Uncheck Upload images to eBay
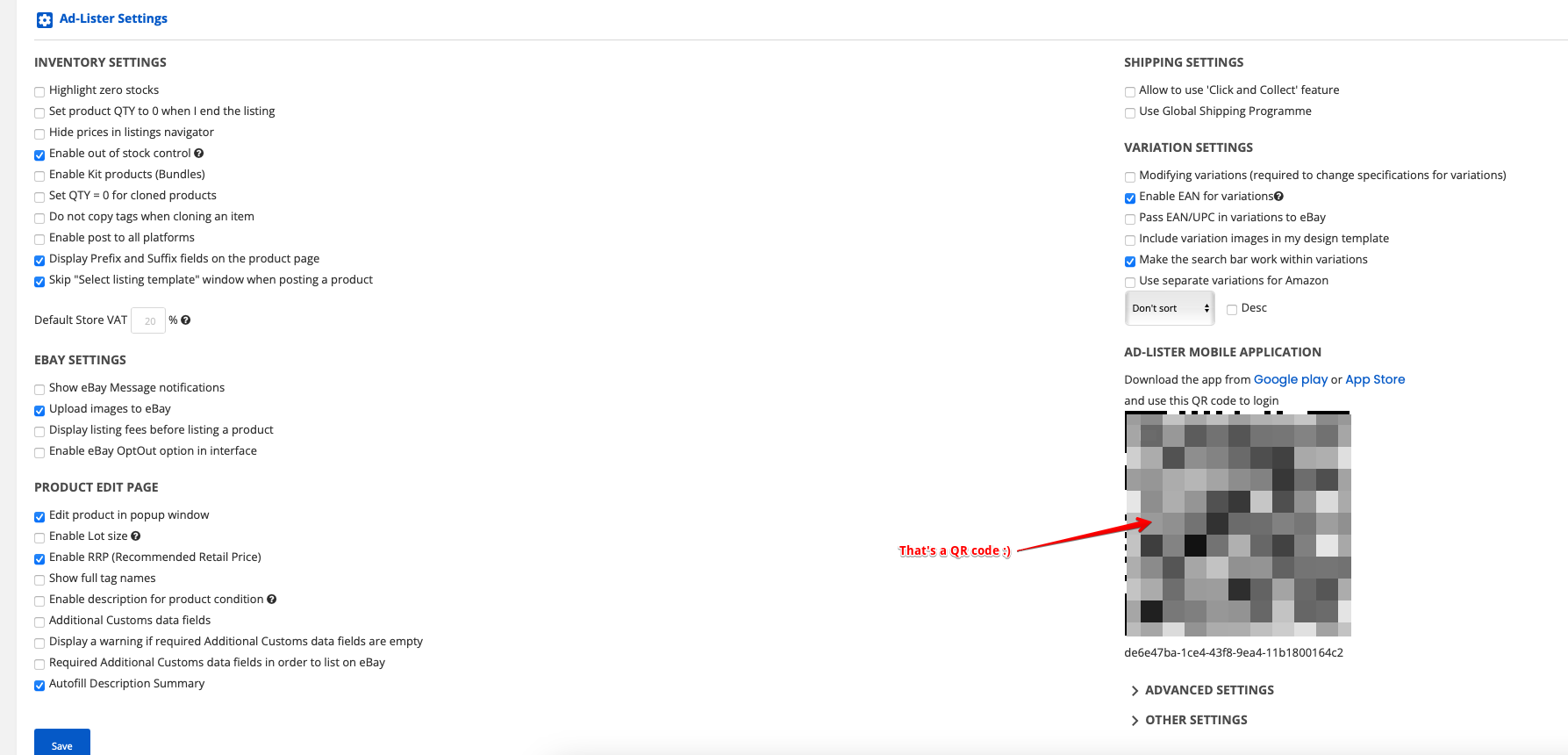This screenshot has width=1568, height=755. (x=39, y=410)
